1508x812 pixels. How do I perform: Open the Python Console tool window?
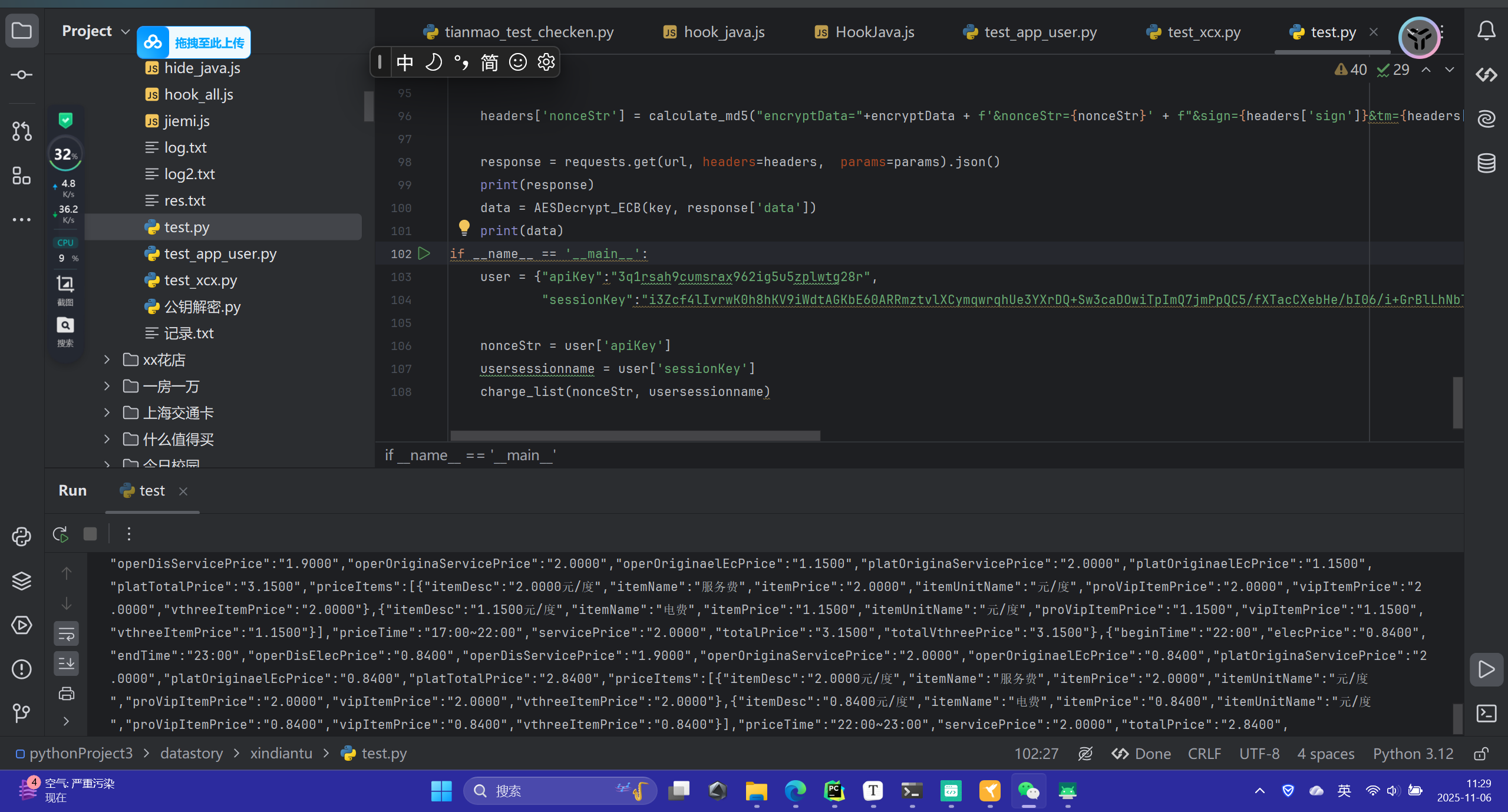pos(22,536)
